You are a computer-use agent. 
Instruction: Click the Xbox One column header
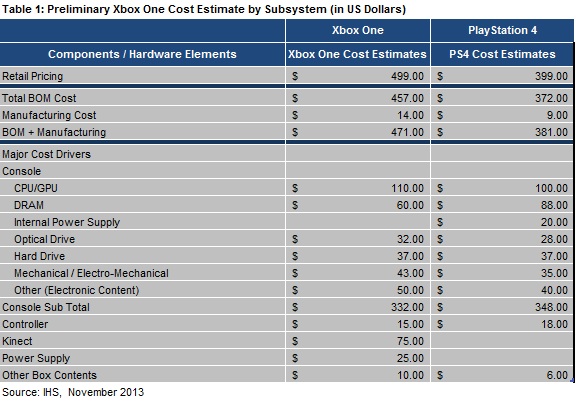pyautogui.click(x=357, y=30)
